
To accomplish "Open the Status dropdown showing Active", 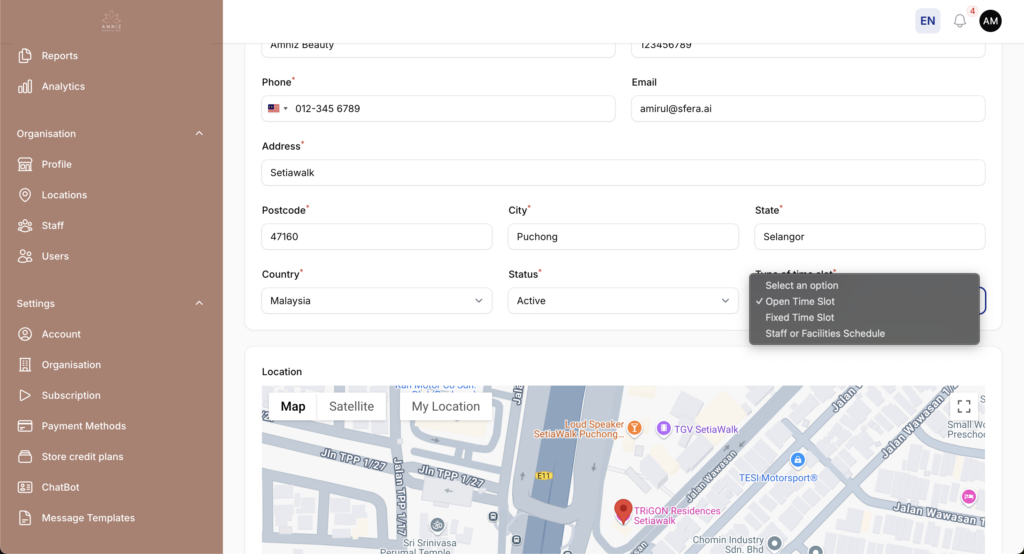I will pos(623,301).
